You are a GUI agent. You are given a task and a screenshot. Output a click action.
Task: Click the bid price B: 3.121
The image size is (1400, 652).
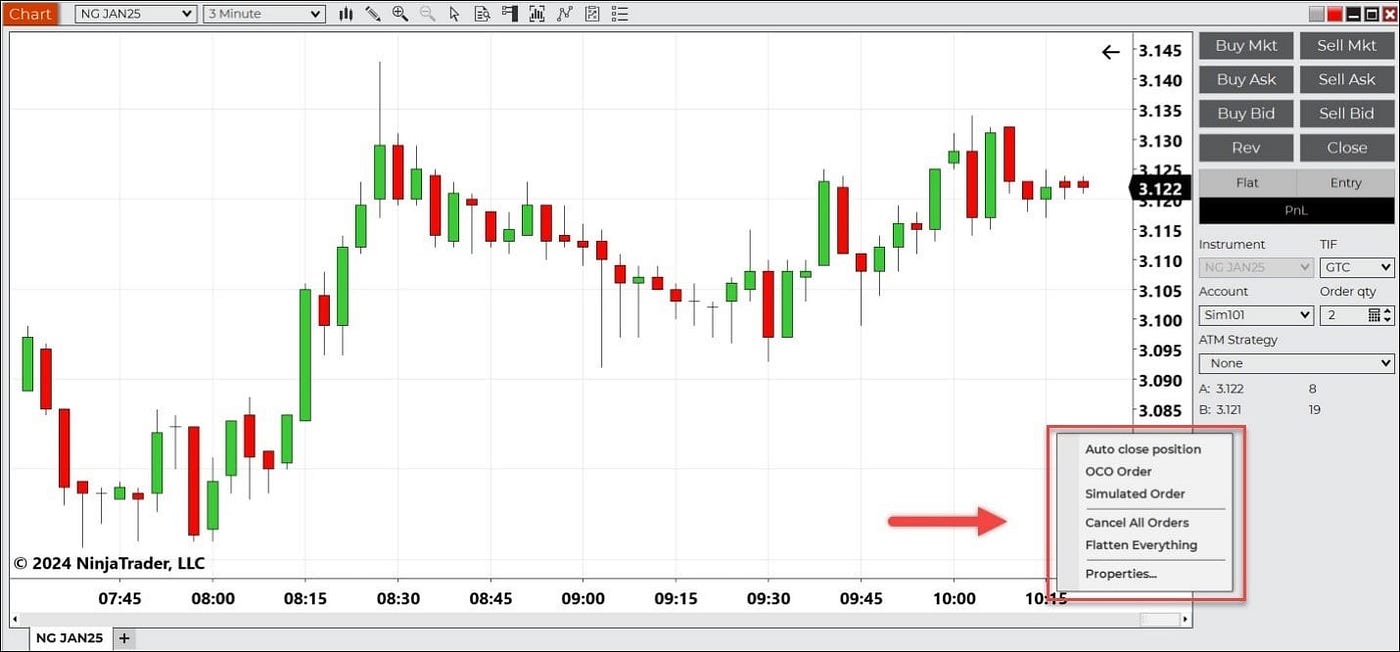[x=1222, y=409]
